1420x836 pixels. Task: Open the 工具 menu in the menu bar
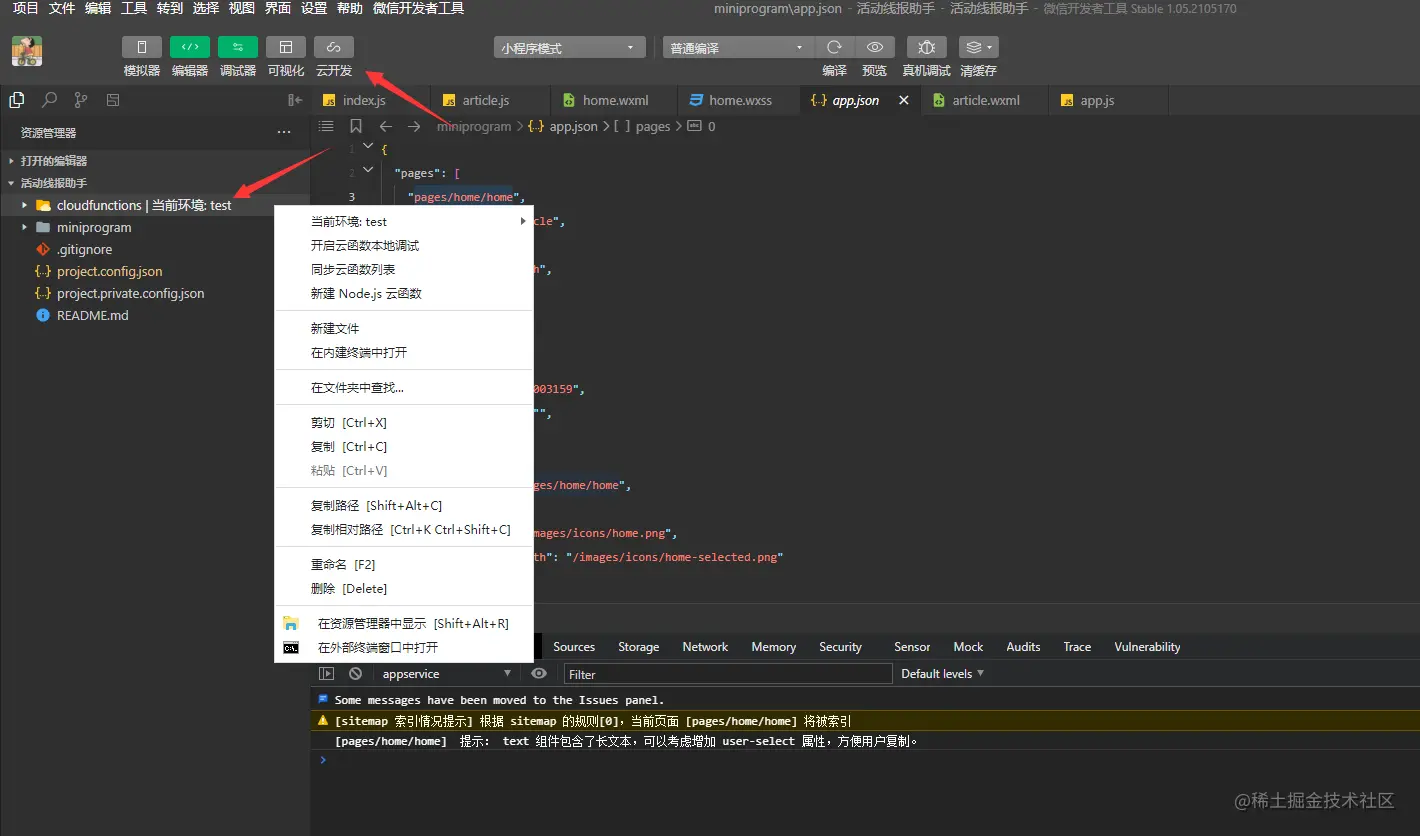(134, 8)
